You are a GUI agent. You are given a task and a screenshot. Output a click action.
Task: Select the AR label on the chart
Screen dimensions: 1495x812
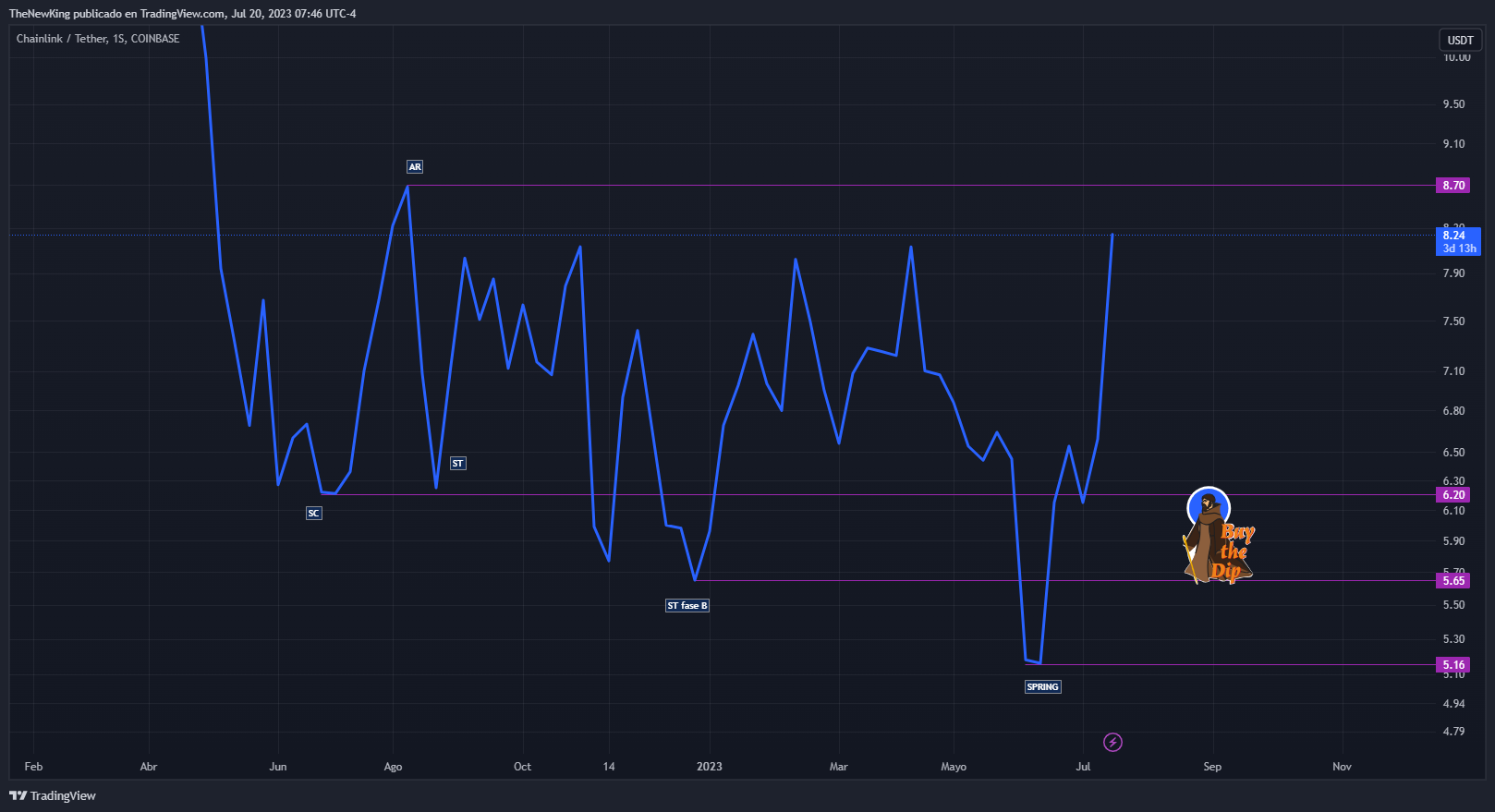pos(415,167)
